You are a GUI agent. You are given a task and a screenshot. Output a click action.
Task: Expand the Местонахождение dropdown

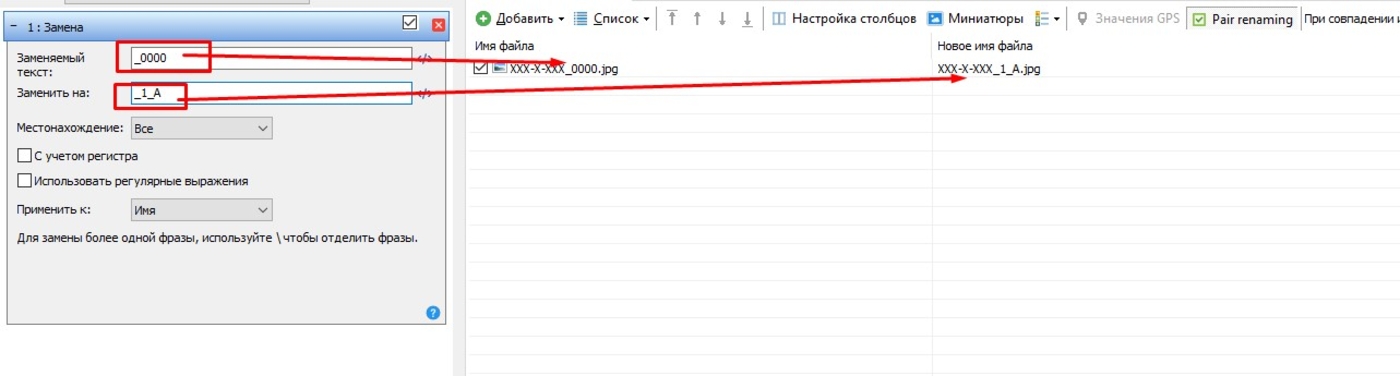[x=201, y=128]
